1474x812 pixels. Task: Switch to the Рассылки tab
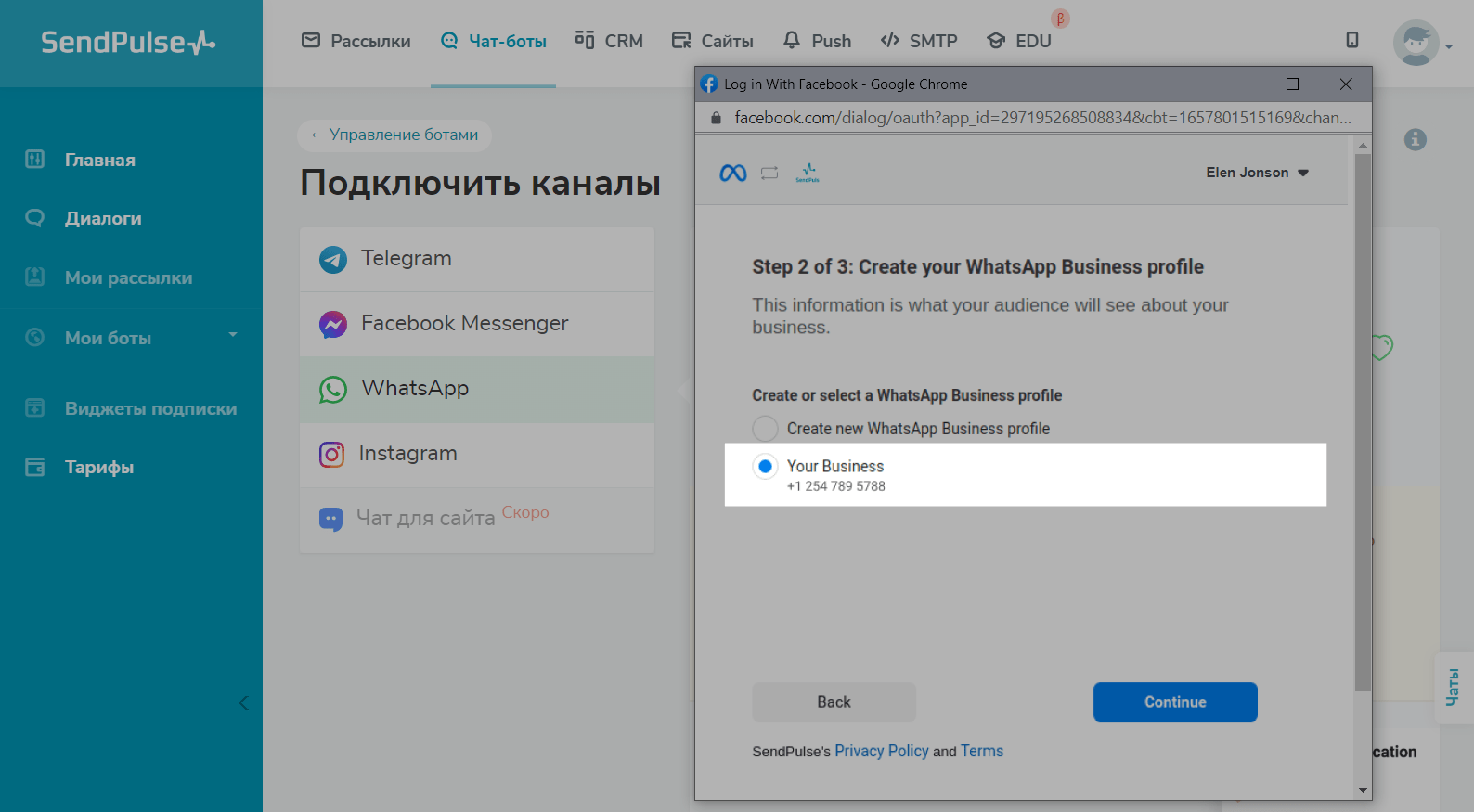(356, 41)
